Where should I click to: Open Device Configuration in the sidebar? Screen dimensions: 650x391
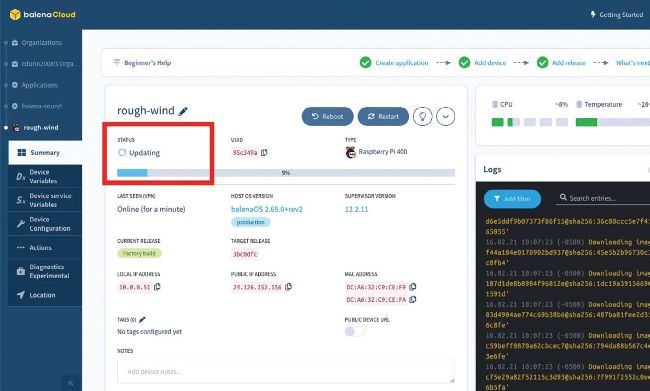pos(45,224)
